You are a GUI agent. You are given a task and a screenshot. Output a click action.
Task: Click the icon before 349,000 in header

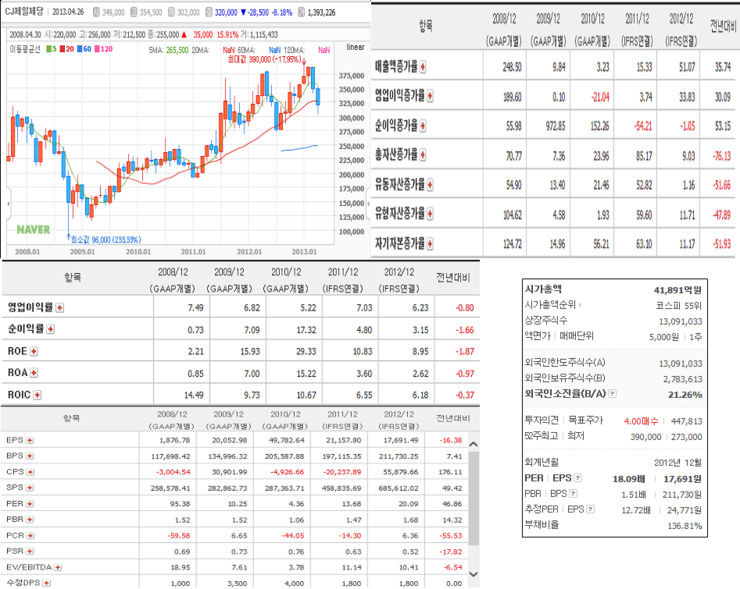pyautogui.click(x=96, y=12)
